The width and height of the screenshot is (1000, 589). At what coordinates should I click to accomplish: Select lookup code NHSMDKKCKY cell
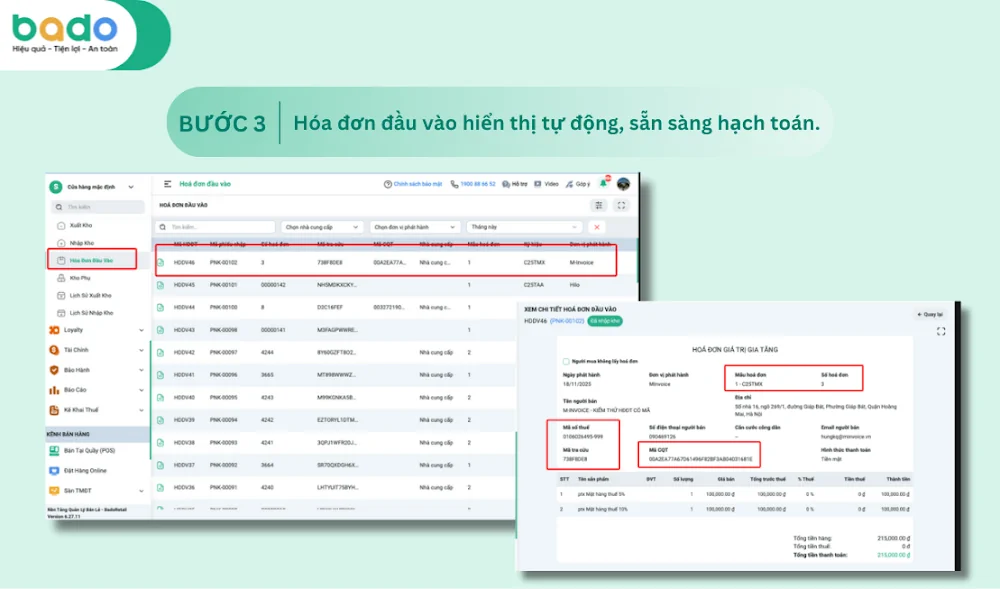point(337,285)
